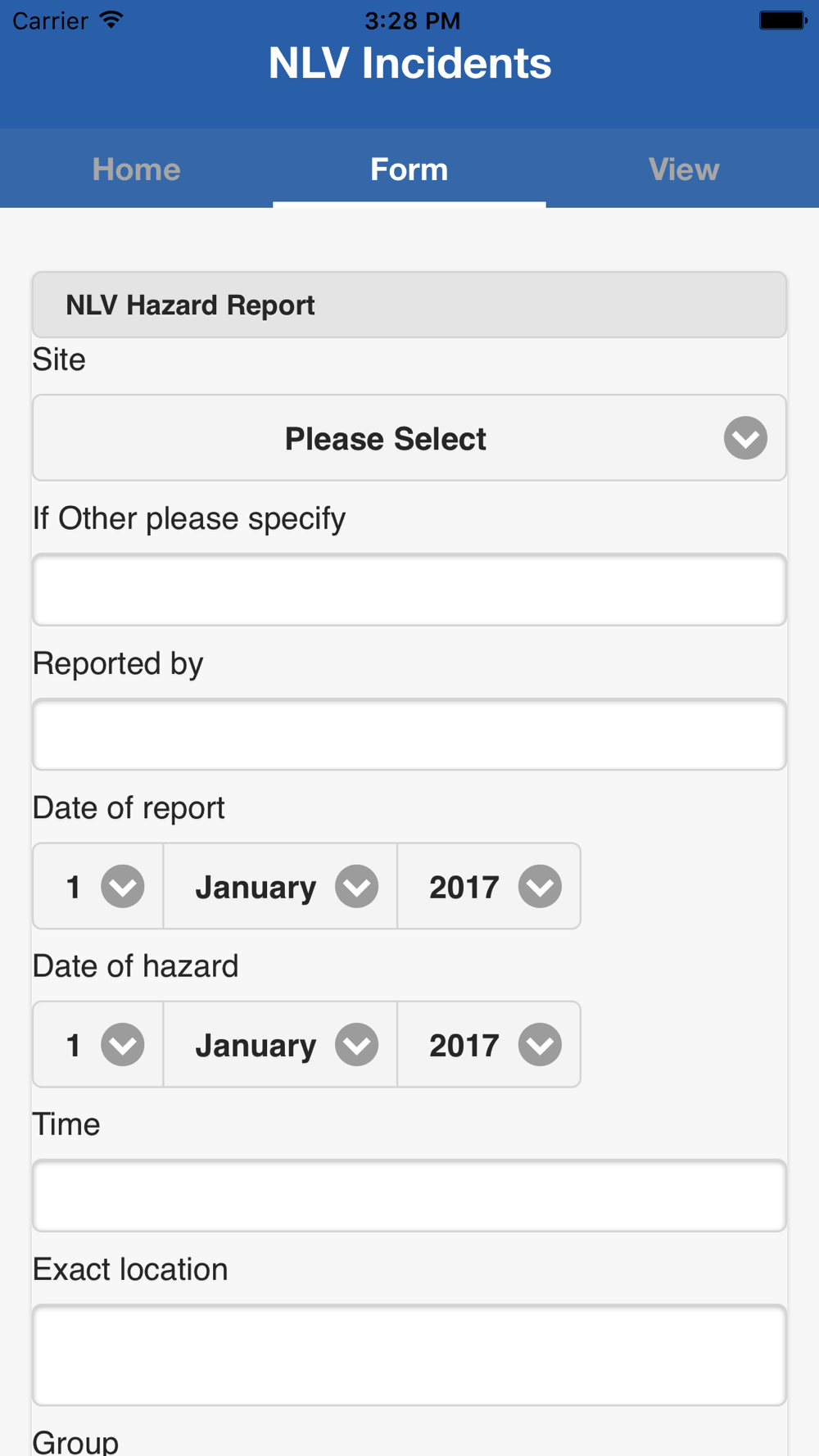Tap the chevron beside Date of hazard 2017

(x=540, y=1044)
